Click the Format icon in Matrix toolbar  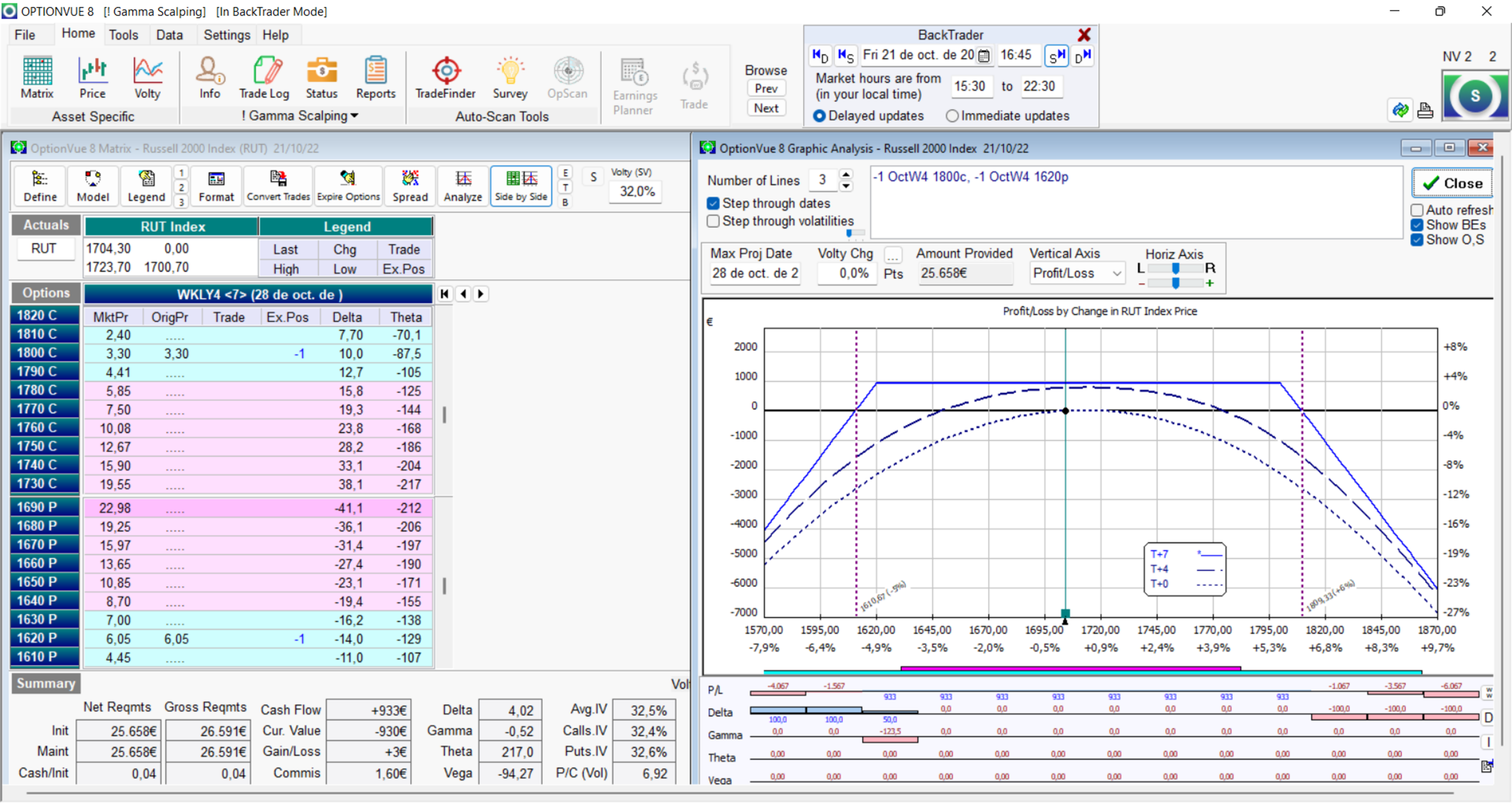point(216,186)
